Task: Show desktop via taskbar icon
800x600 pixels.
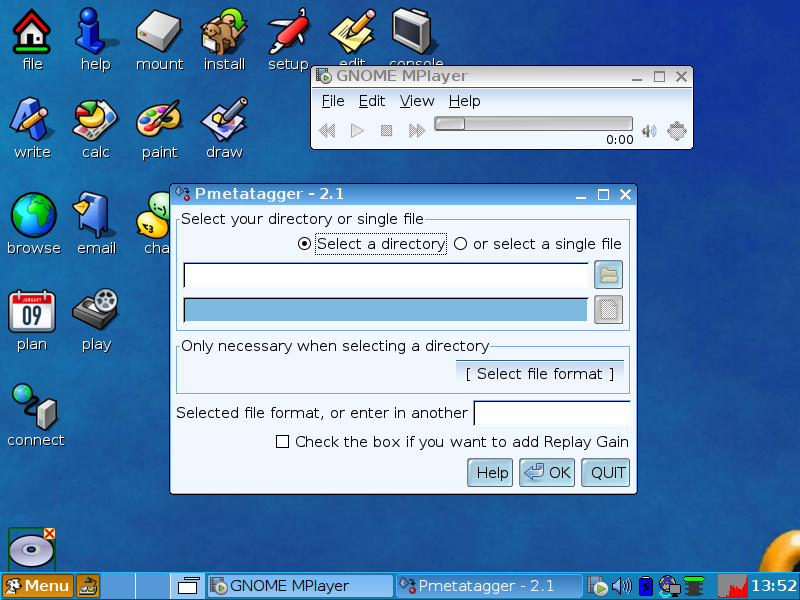Action: coord(188,586)
